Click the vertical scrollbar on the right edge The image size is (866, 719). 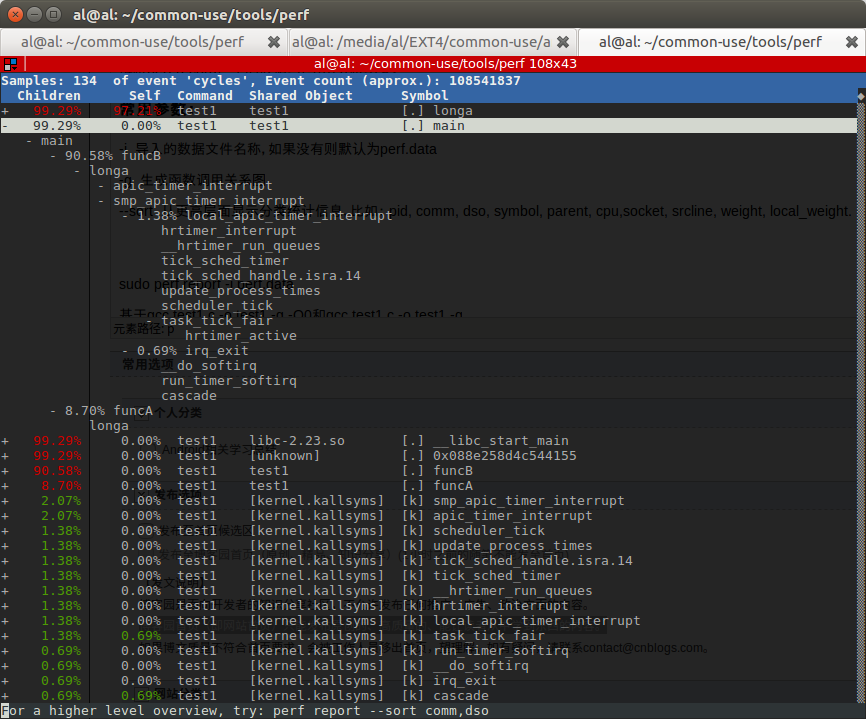point(859,400)
